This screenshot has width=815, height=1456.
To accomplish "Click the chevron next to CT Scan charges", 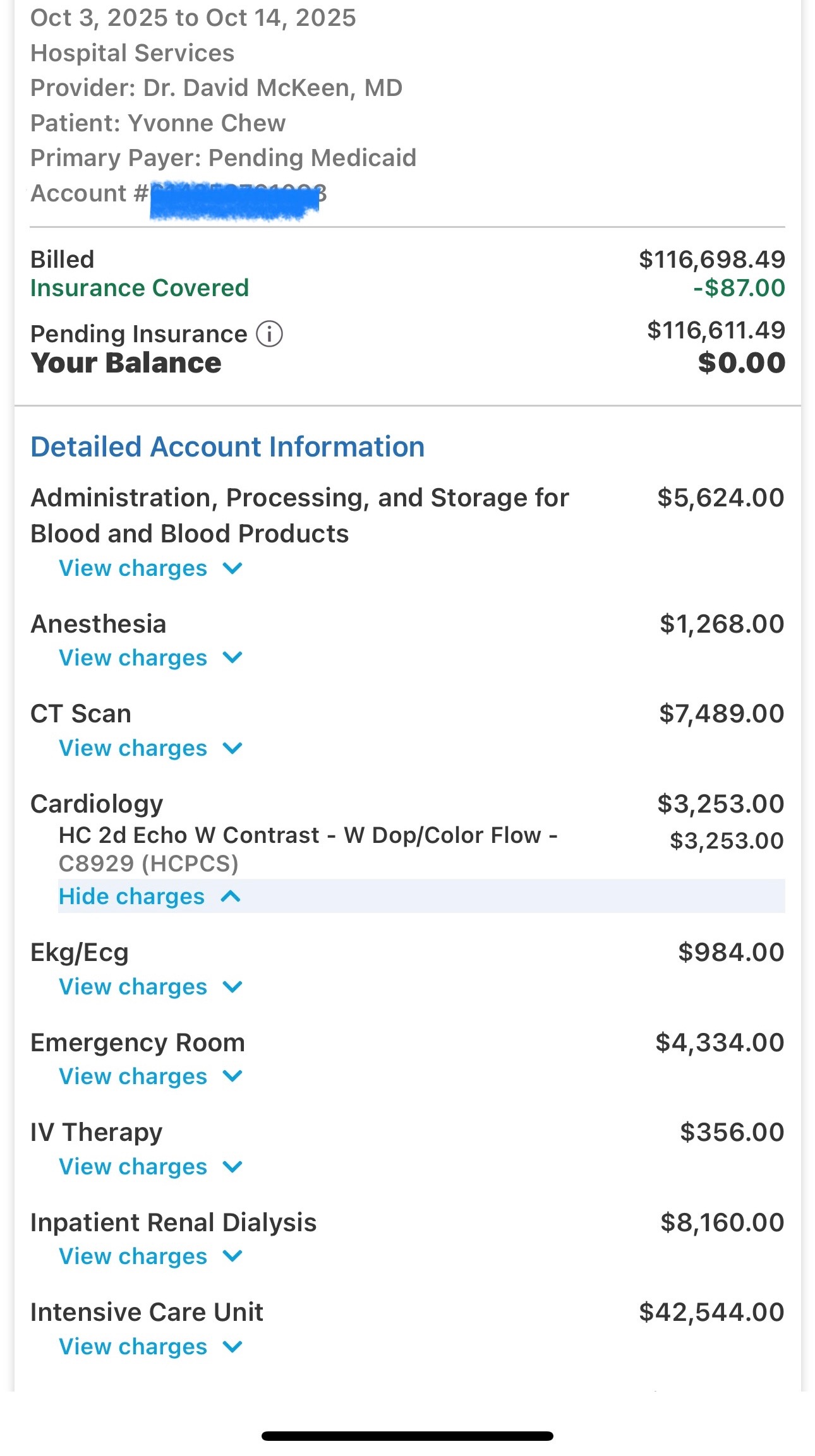I will click(233, 748).
